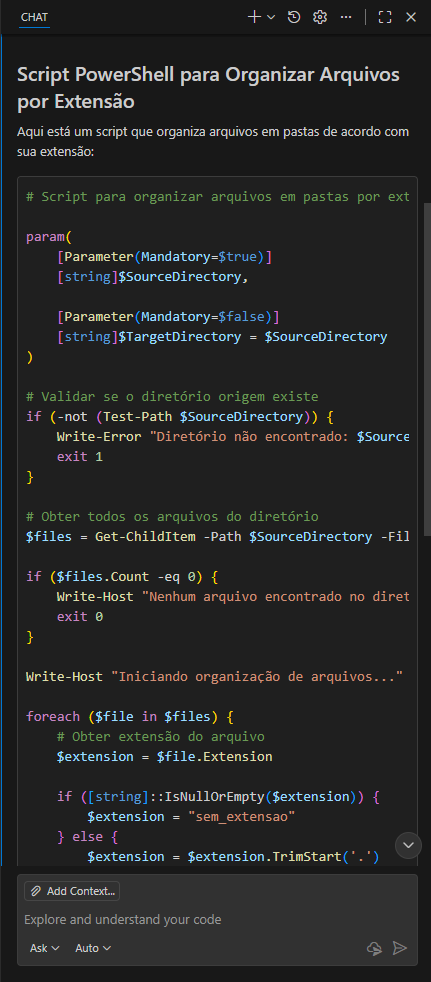Click '$extension = "sem_extensao"' code line
Screen dimensions: 431x982
(x=191, y=817)
